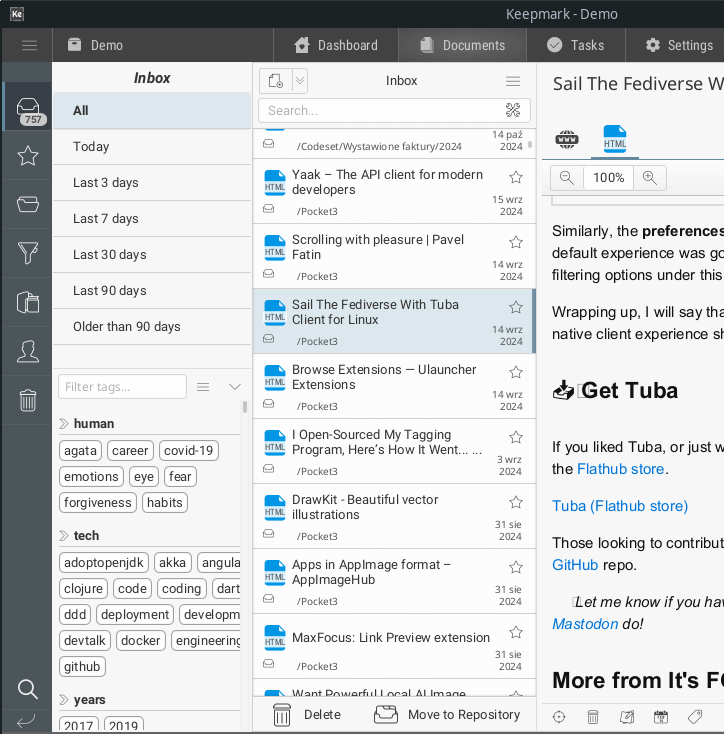Click Move to Repository button

(x=447, y=715)
